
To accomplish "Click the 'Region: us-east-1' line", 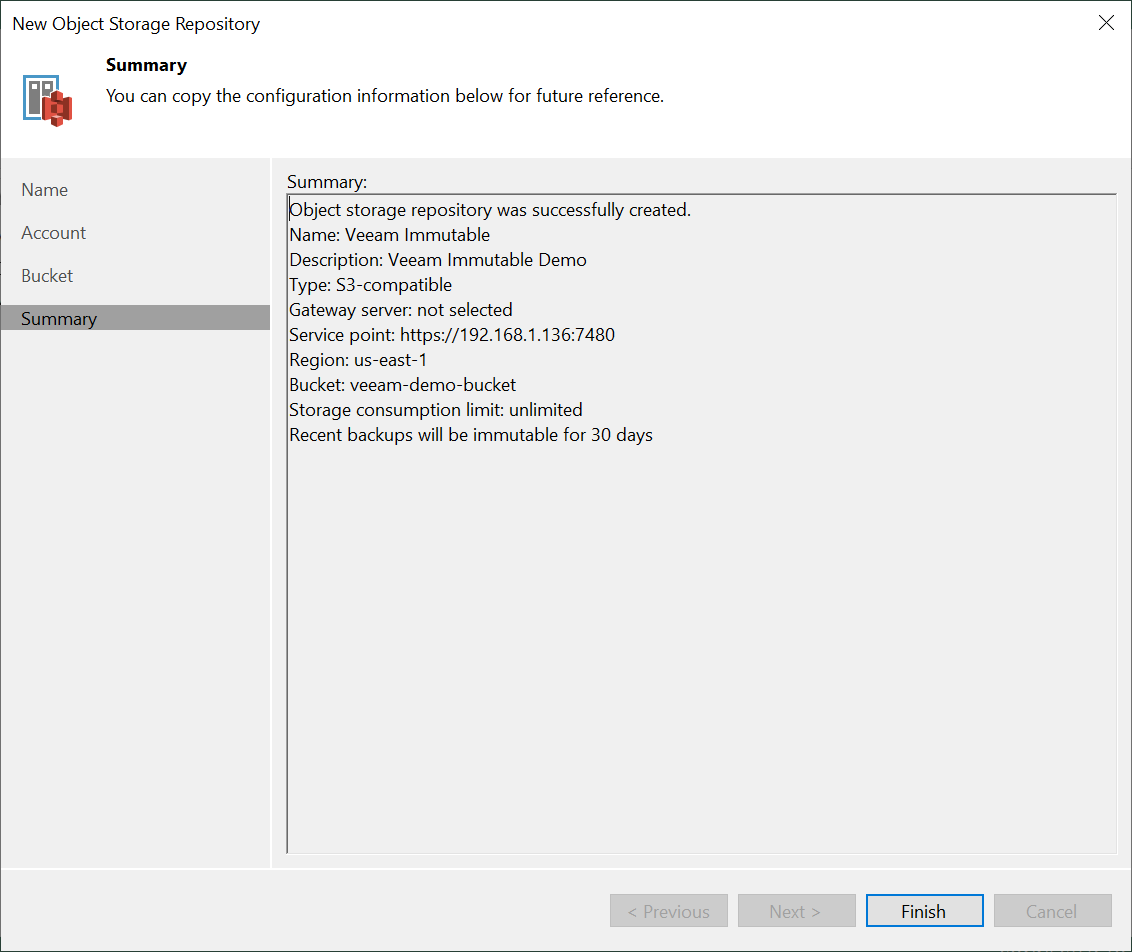I will (358, 360).
